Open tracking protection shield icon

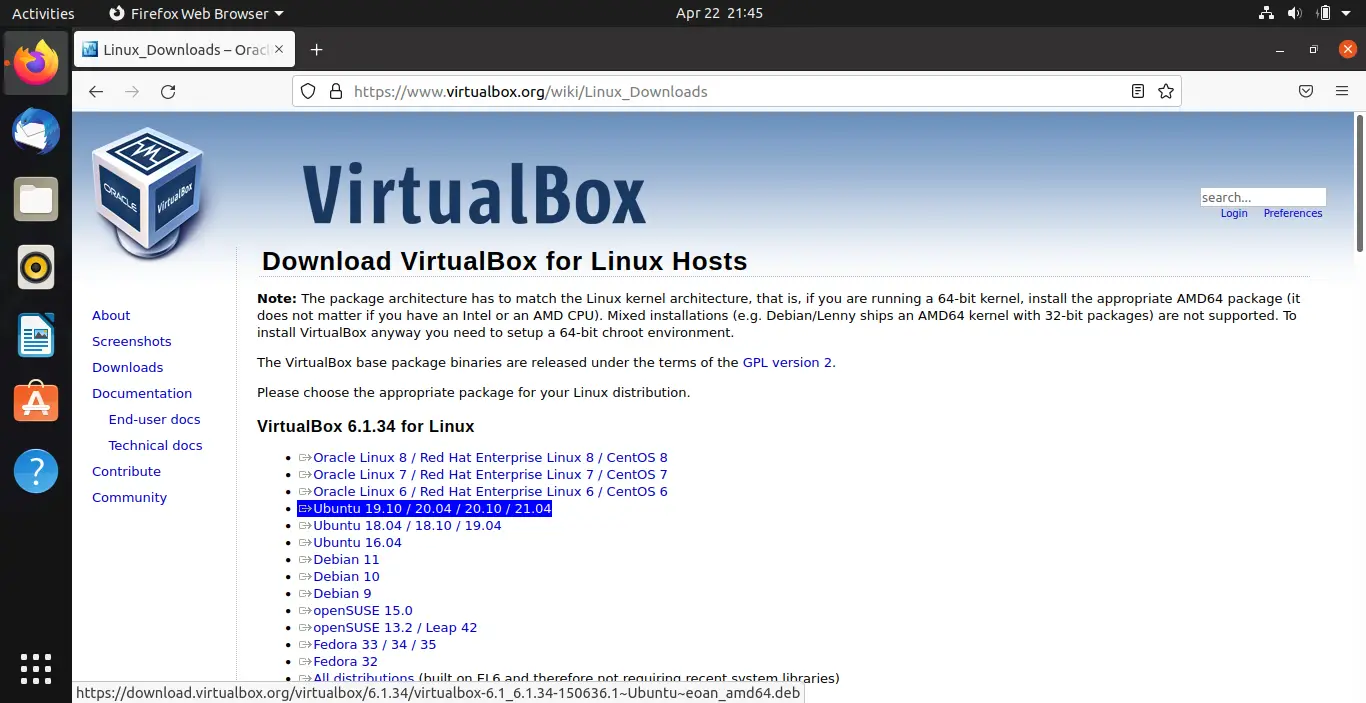click(x=309, y=91)
